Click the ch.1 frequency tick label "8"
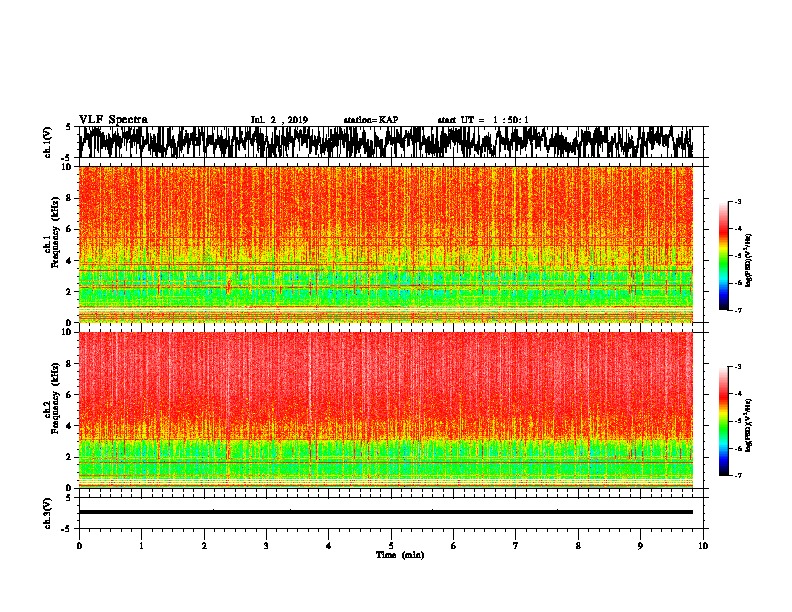 pyautogui.click(x=69, y=198)
